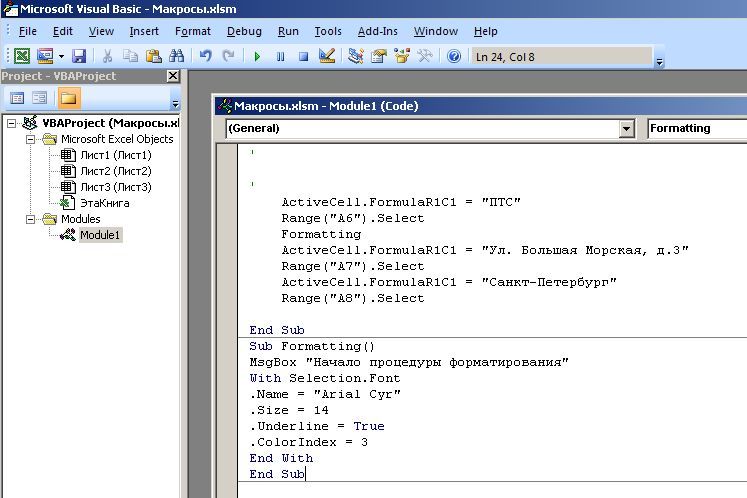Click the MsgBox code line
Viewport: 747px width, 498px height.
[x=409, y=362]
